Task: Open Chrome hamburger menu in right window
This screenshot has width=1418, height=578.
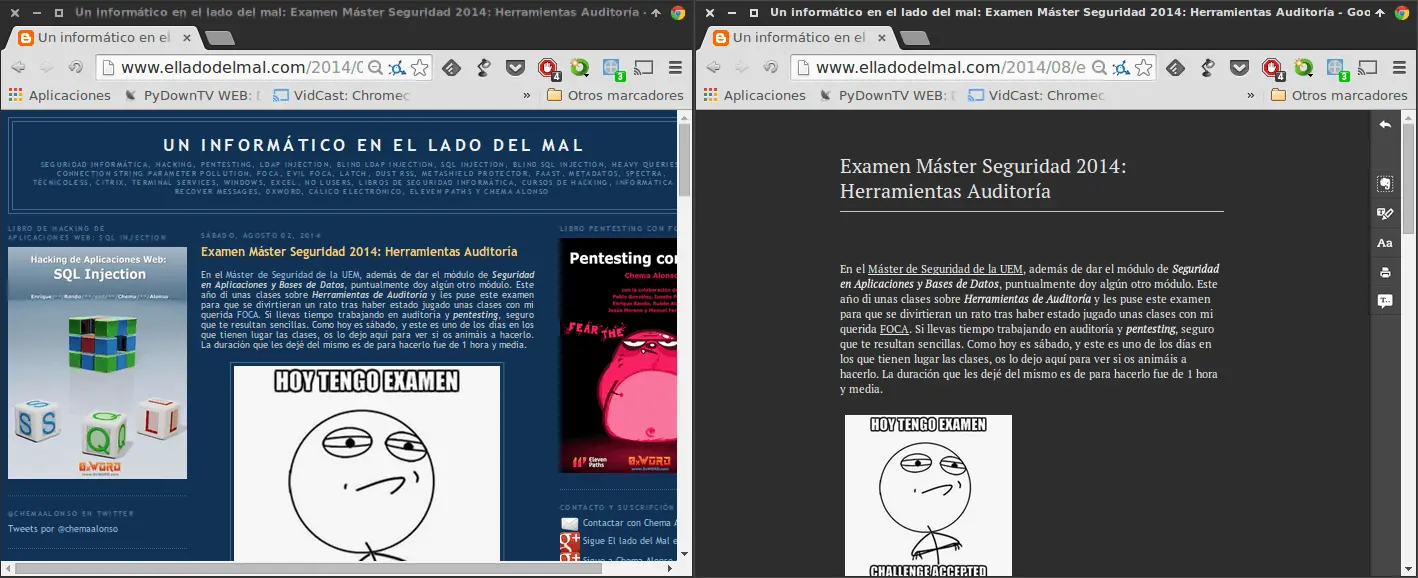Action: coord(1399,68)
